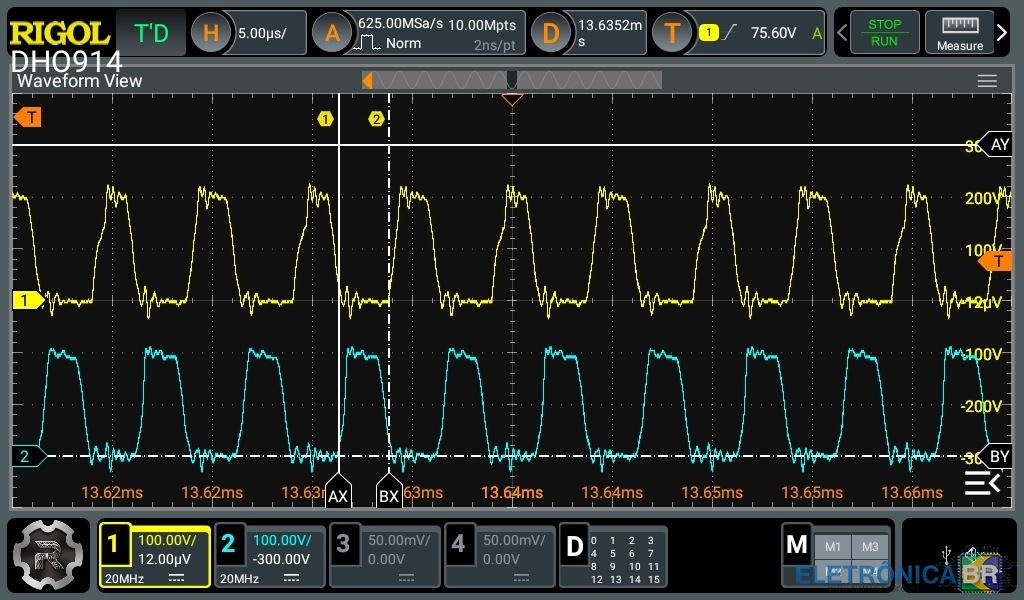The image size is (1024, 600).
Task: Open digital channels D panel
Action: point(612,555)
